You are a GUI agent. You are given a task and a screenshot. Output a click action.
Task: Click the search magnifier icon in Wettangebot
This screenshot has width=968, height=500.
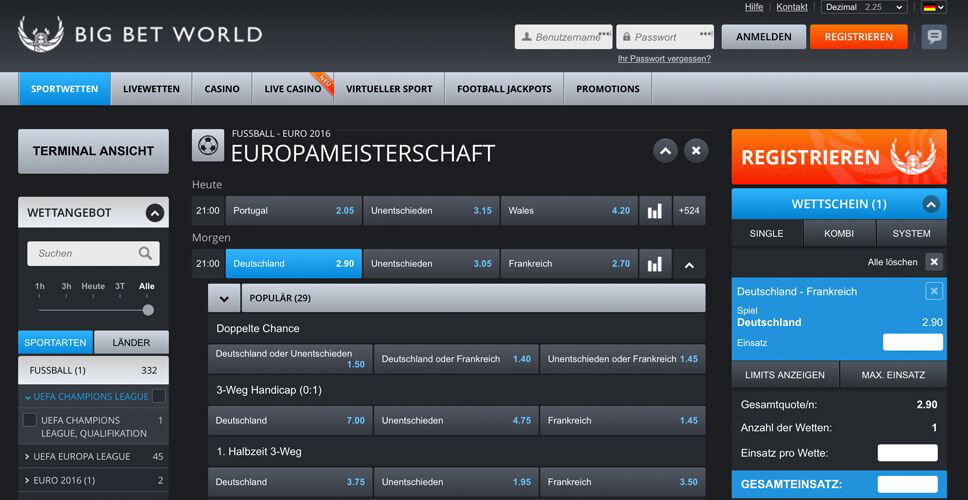[x=145, y=253]
